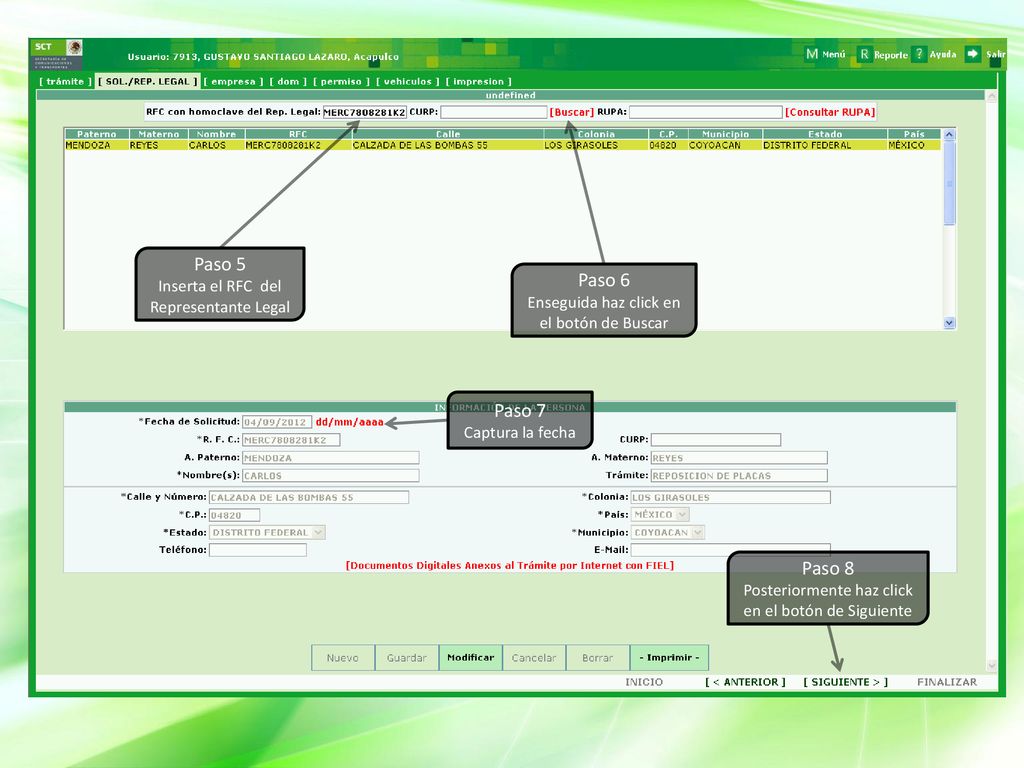
Task: Click the page scrollbar down arrow
Action: click(991, 665)
